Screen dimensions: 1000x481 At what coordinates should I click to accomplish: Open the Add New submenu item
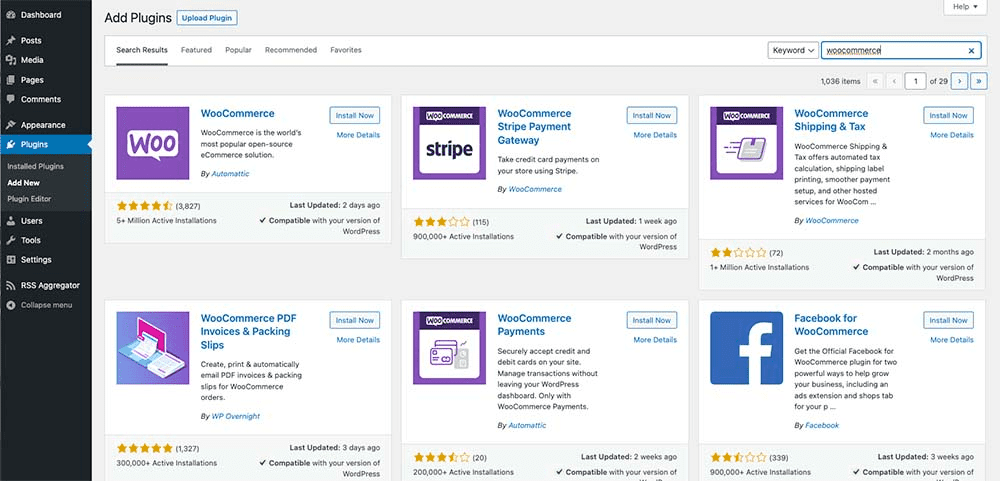[24, 182]
